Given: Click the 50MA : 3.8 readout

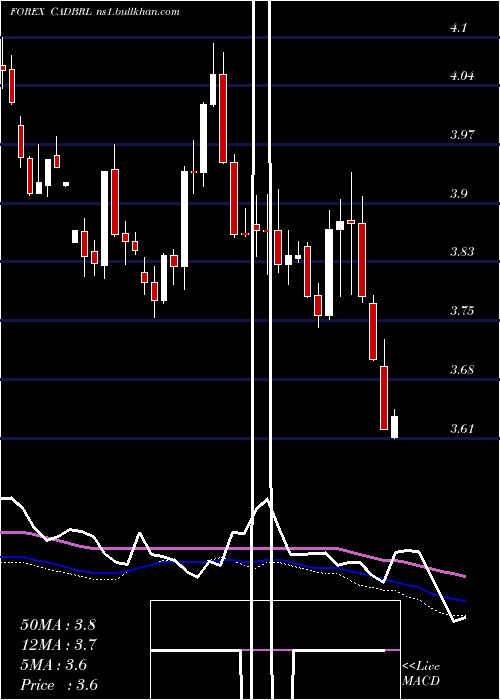Looking at the screenshot, I should (58, 625).
